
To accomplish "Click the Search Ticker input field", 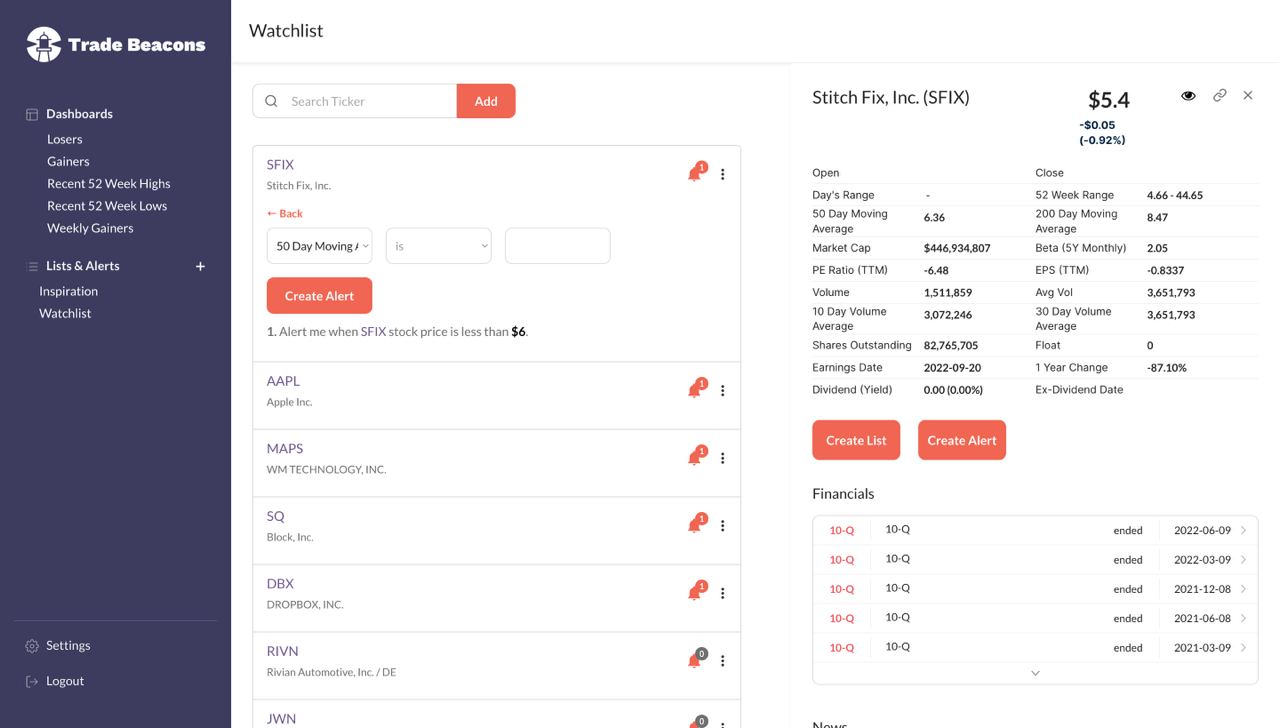I will (x=368, y=101).
